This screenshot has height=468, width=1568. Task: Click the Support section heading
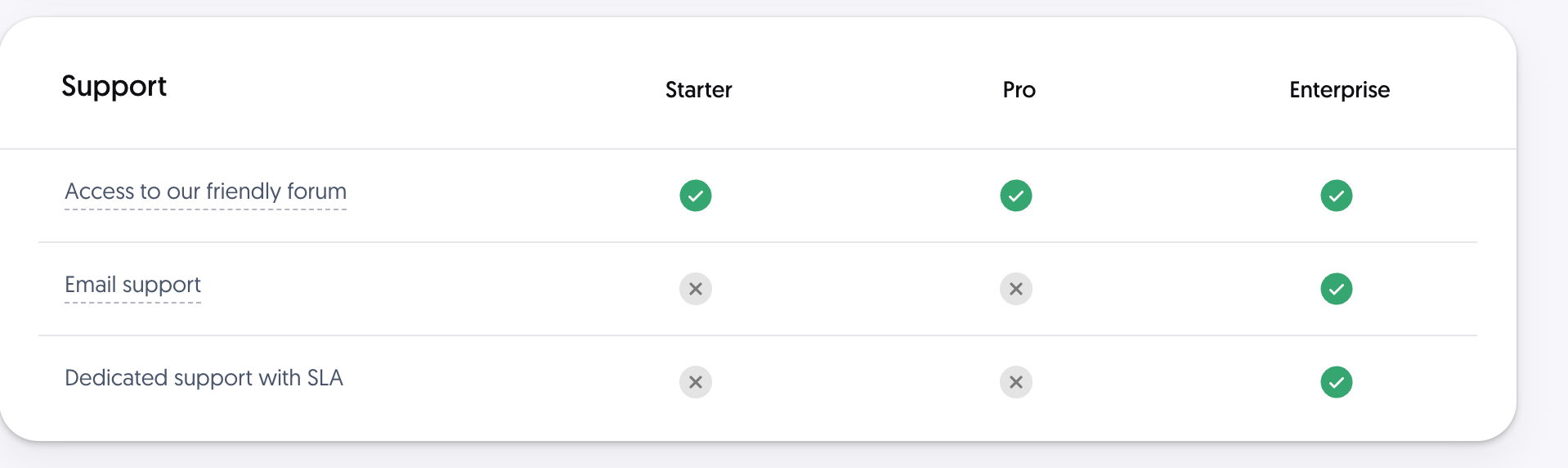point(114,87)
